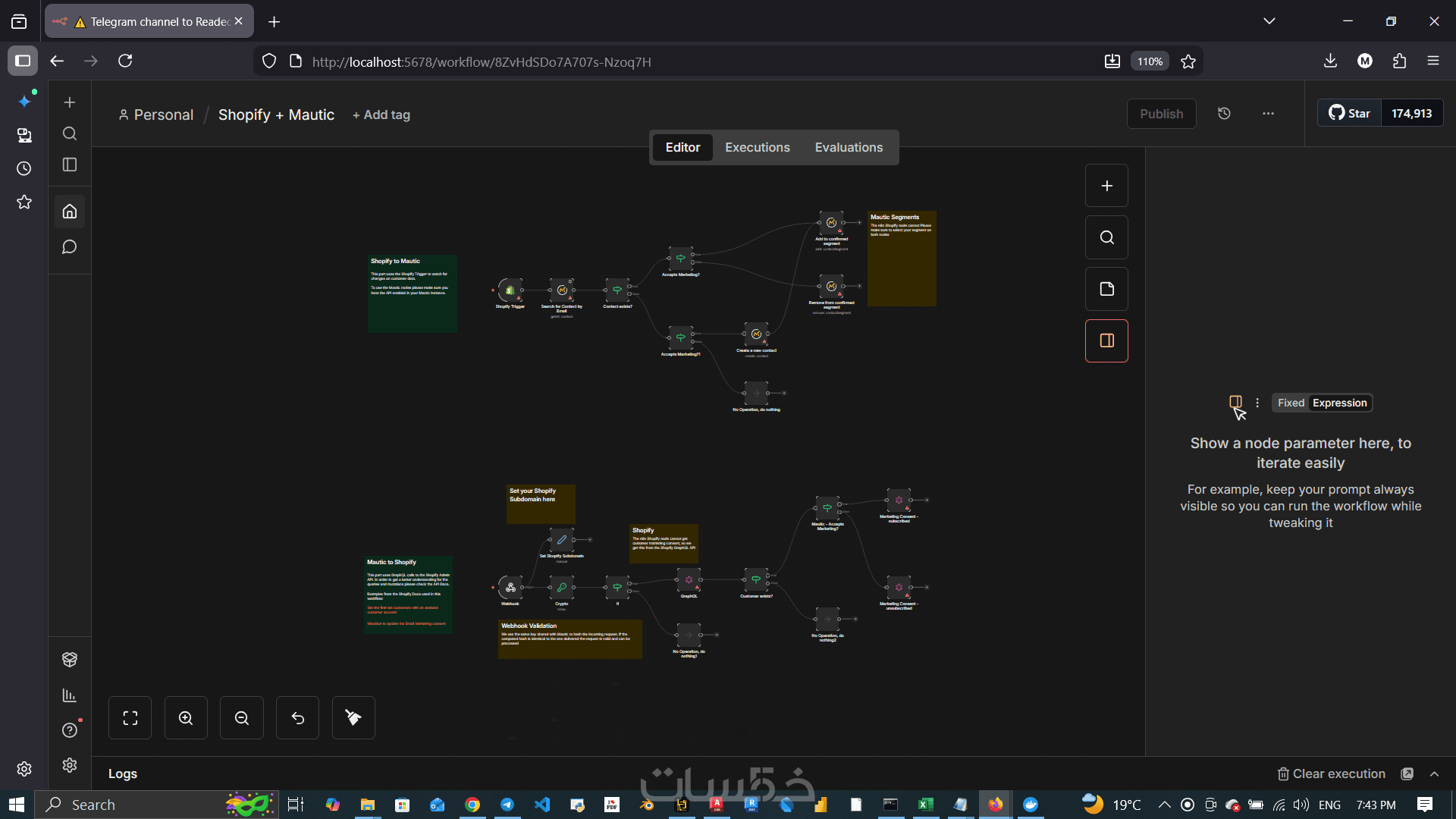1456x819 pixels.
Task: Click the Shopify Trigger node
Action: pos(510,290)
